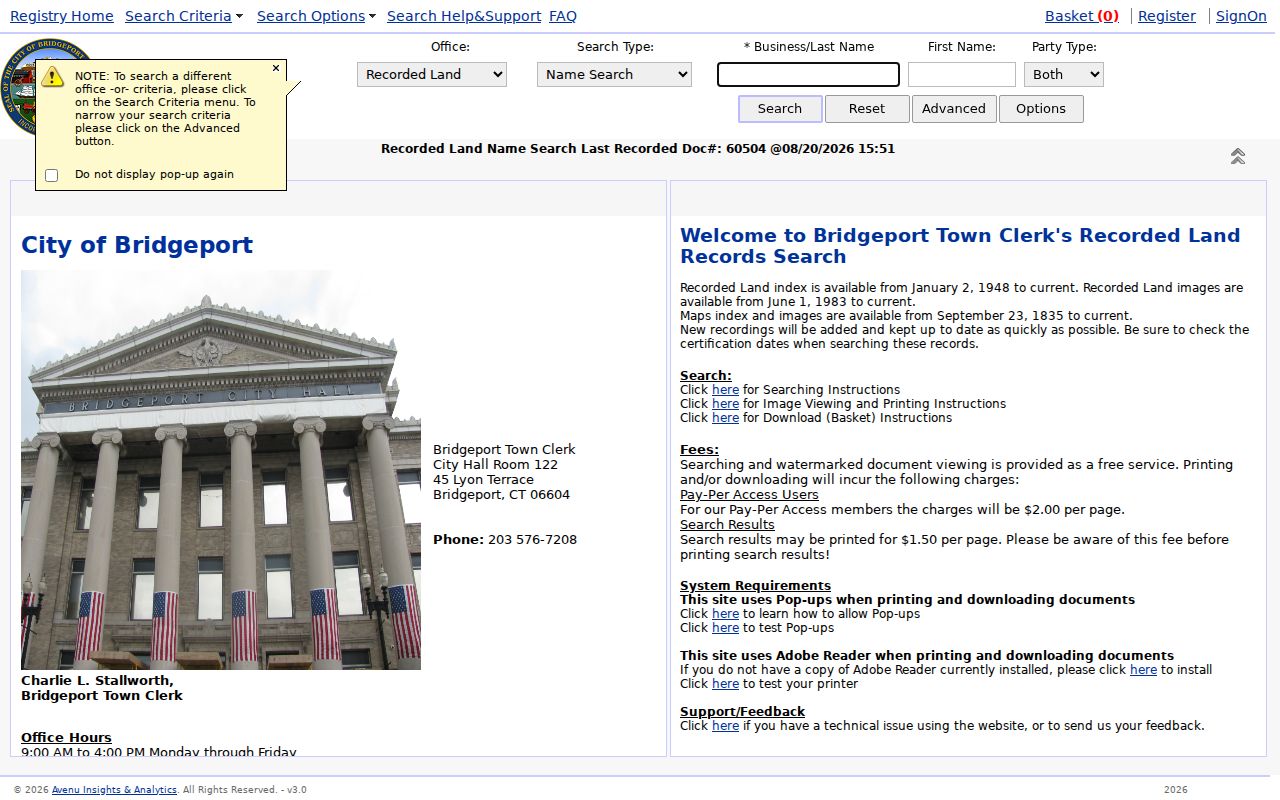The height and width of the screenshot is (800, 1280).
Task: Click the Welcome to Bridgeport Town Clerk's heading
Action: (960, 246)
